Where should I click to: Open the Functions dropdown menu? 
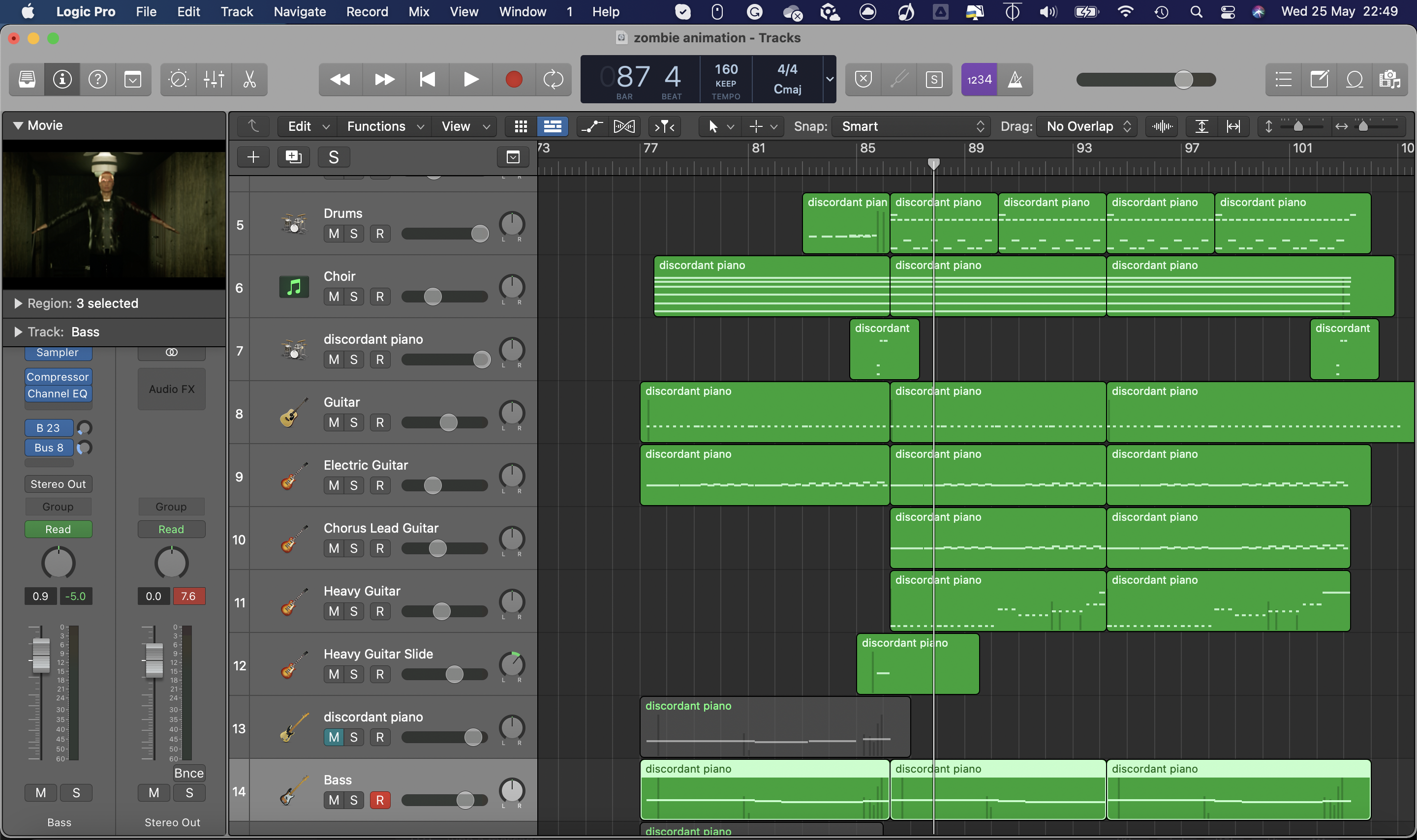click(385, 126)
